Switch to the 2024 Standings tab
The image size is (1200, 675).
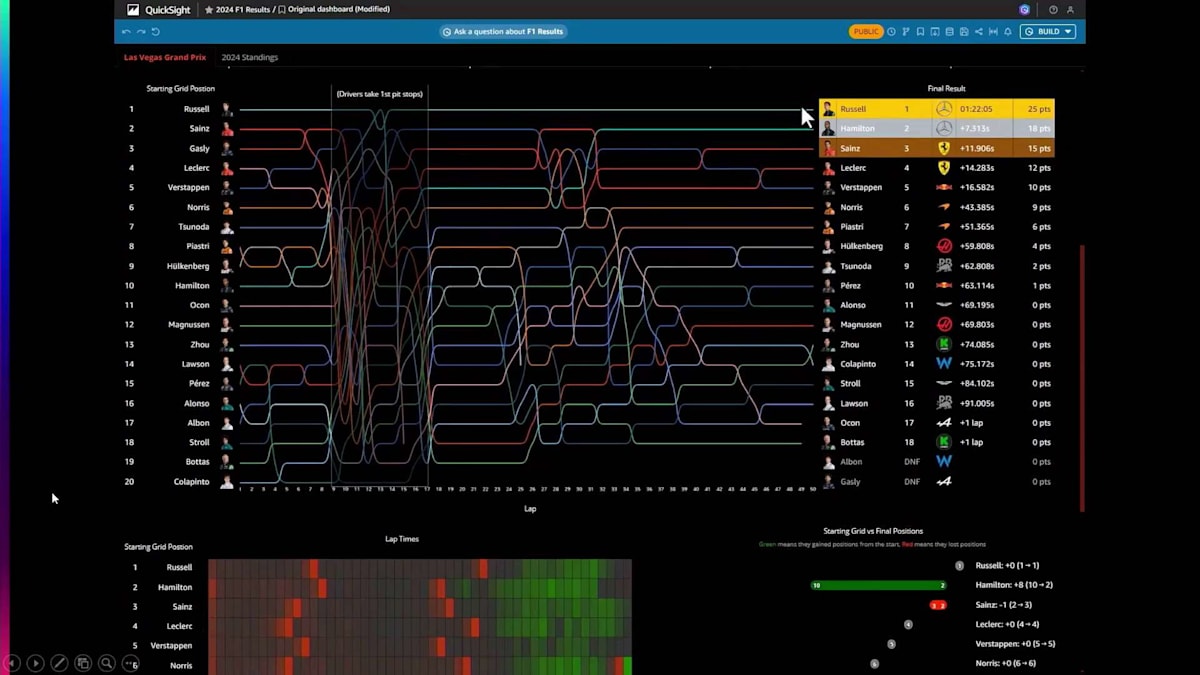250,57
